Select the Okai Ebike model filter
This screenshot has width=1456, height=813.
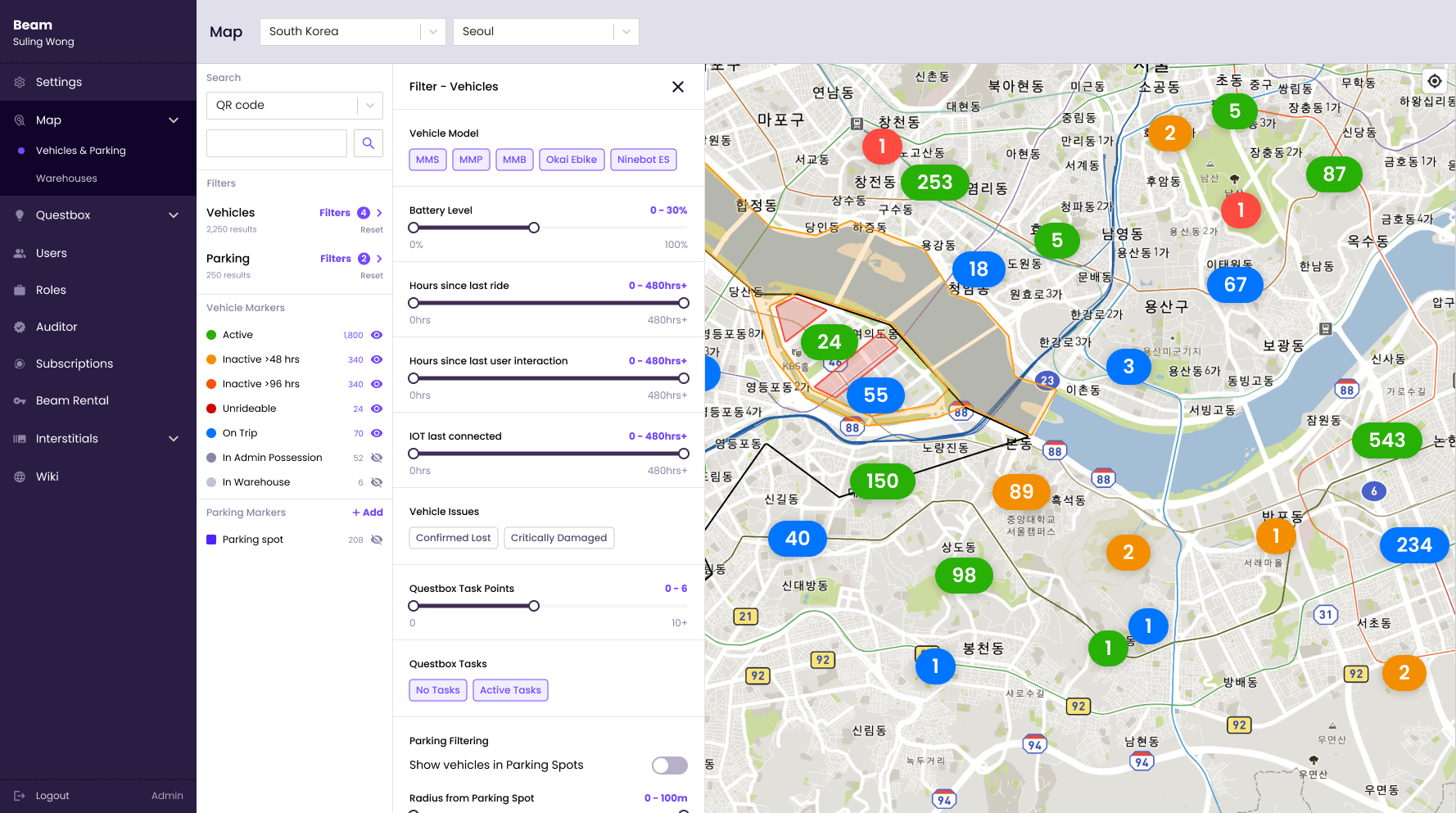[x=572, y=160]
